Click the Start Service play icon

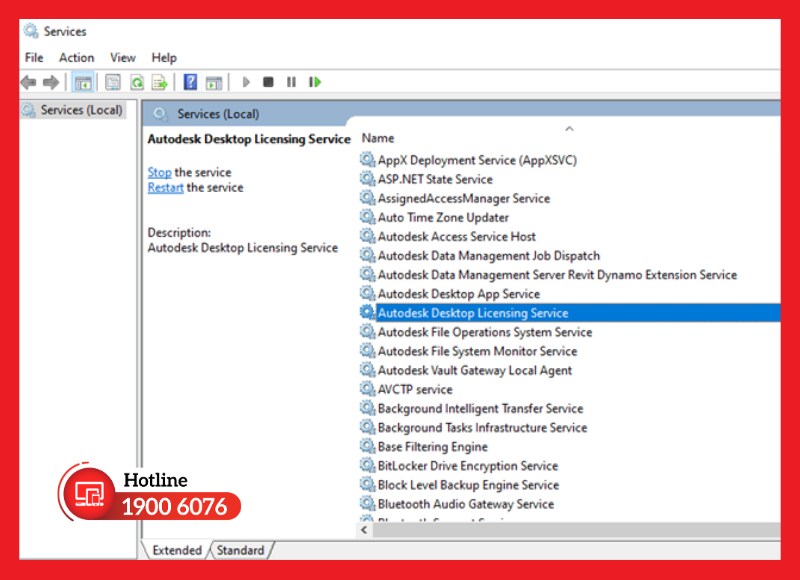[x=246, y=82]
